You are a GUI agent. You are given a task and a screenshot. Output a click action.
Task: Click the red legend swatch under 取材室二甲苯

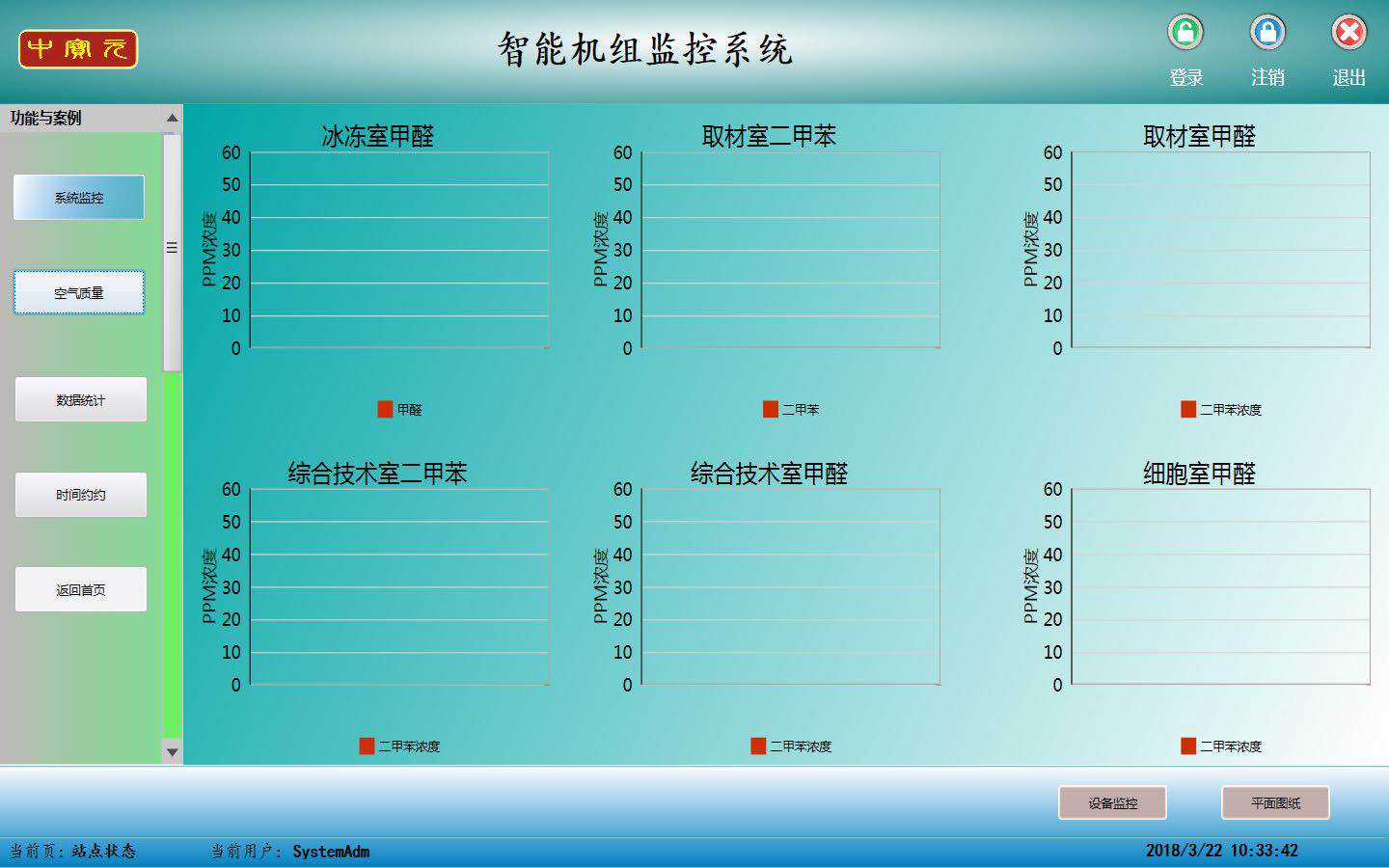[770, 409]
